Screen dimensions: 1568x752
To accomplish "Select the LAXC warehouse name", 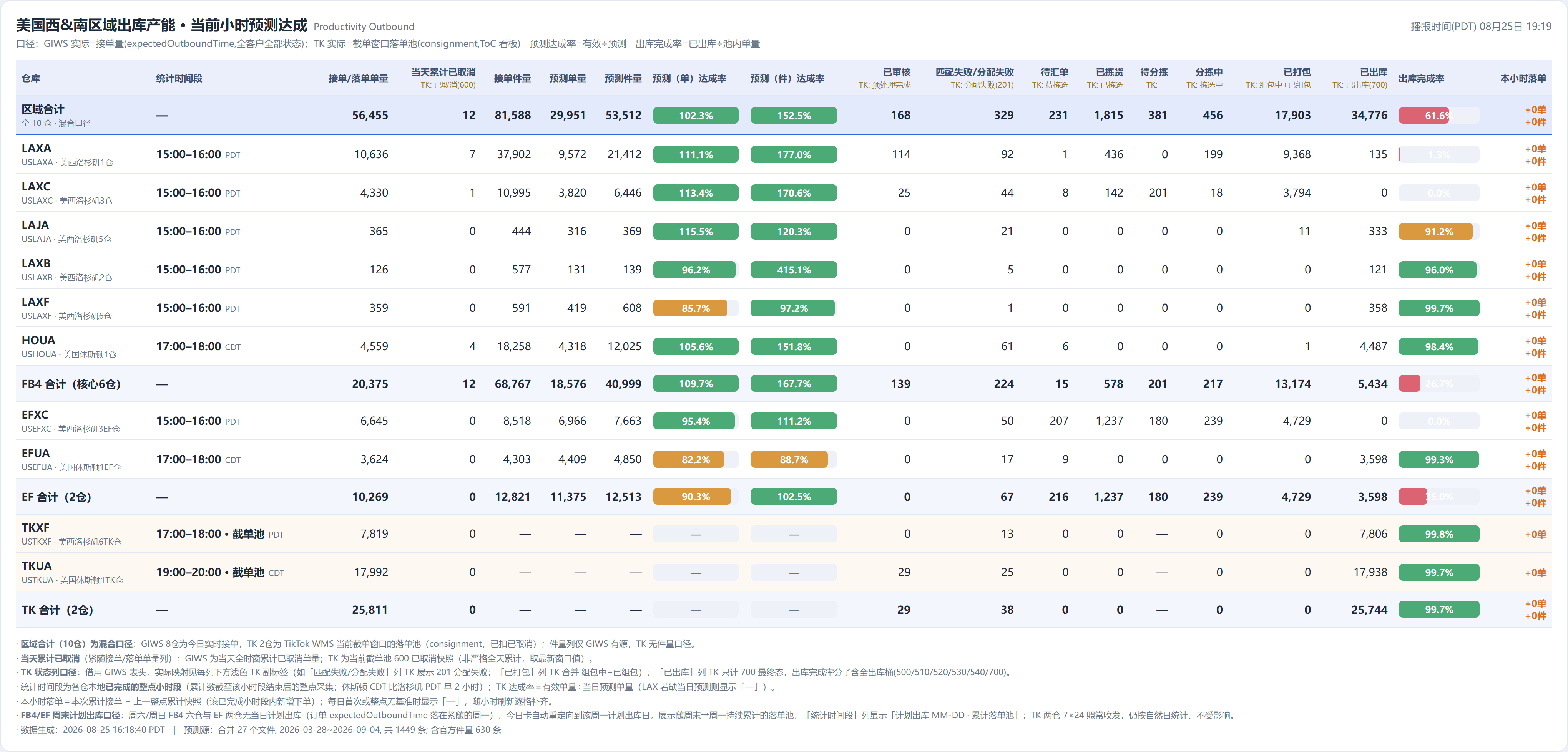I will click(x=36, y=186).
